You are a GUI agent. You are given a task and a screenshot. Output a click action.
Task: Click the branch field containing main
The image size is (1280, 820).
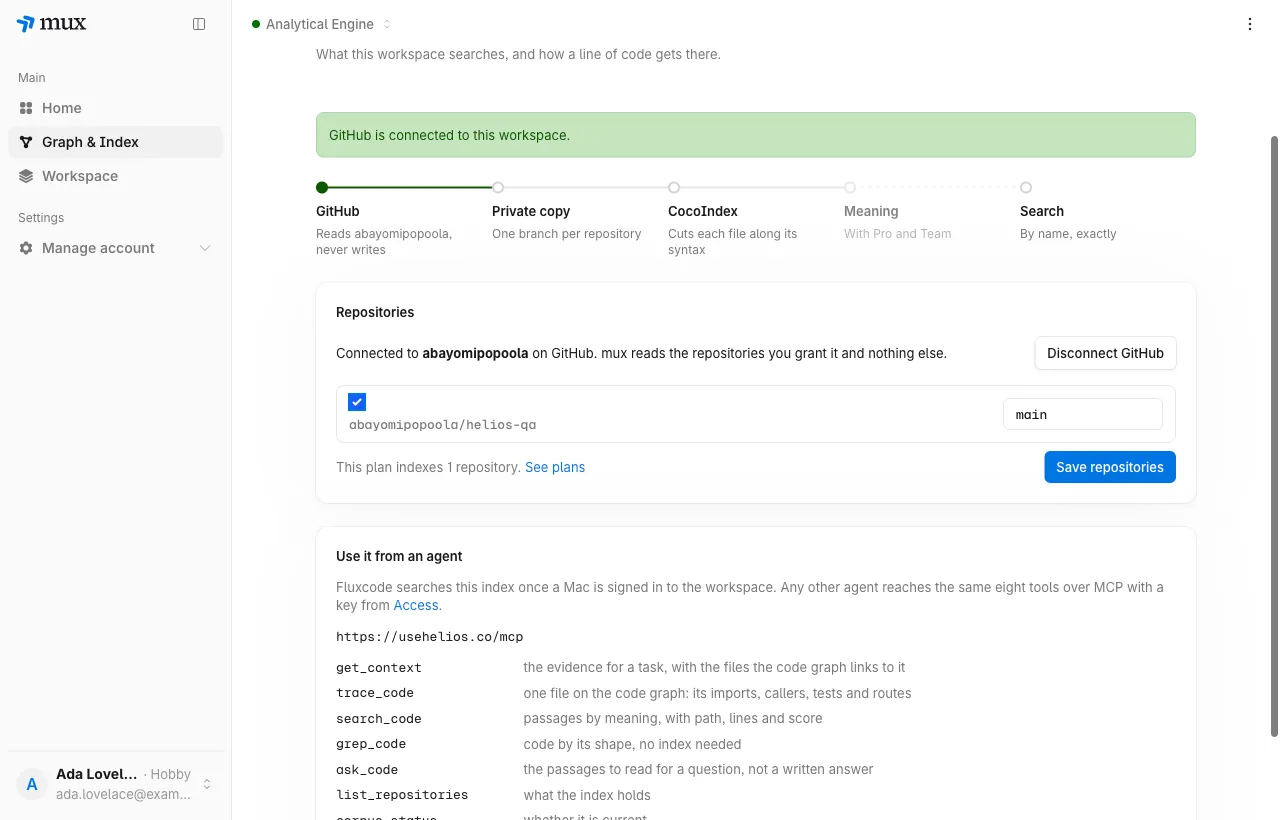click(1083, 414)
